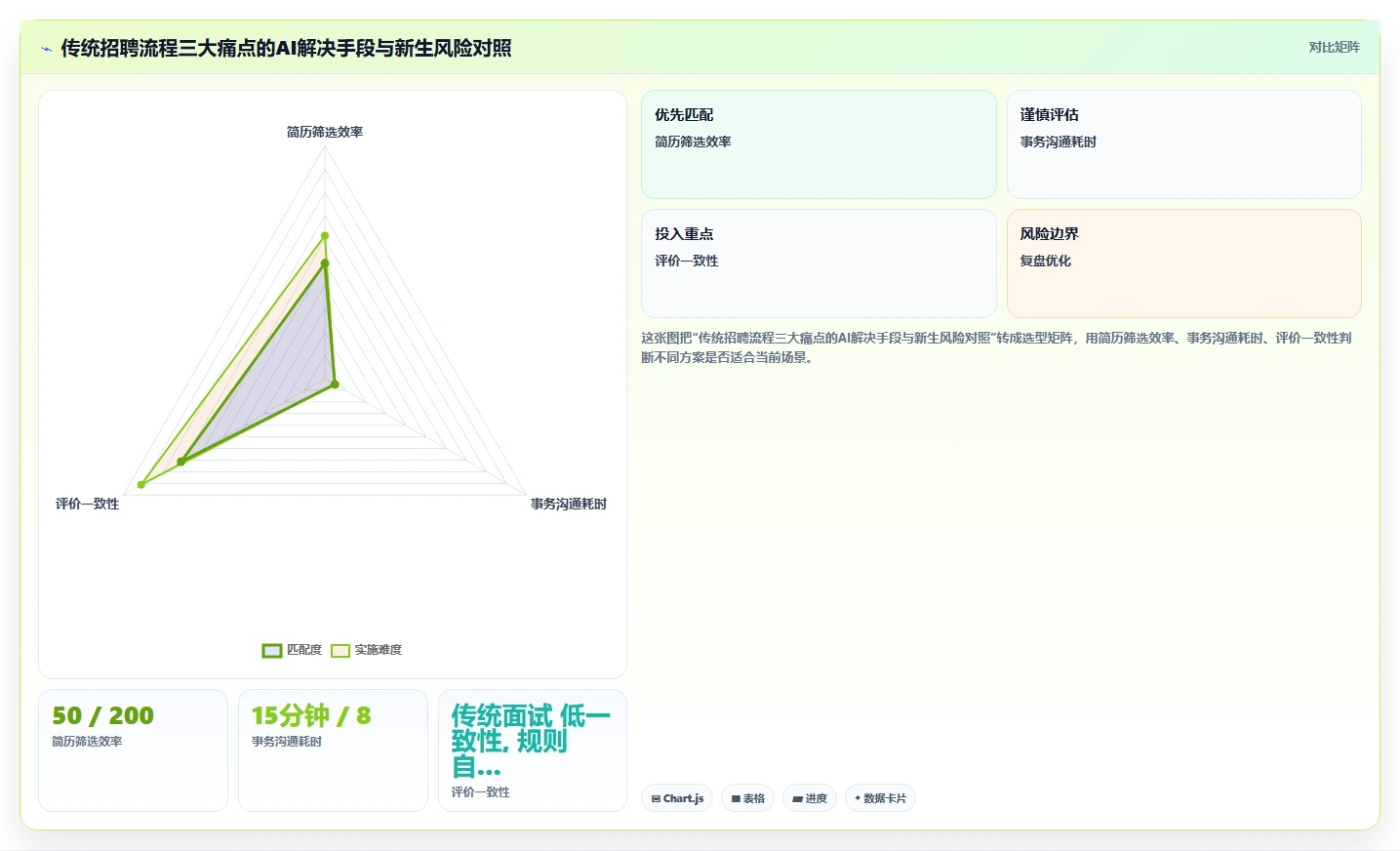Click the 实施难度 legend text

379,650
